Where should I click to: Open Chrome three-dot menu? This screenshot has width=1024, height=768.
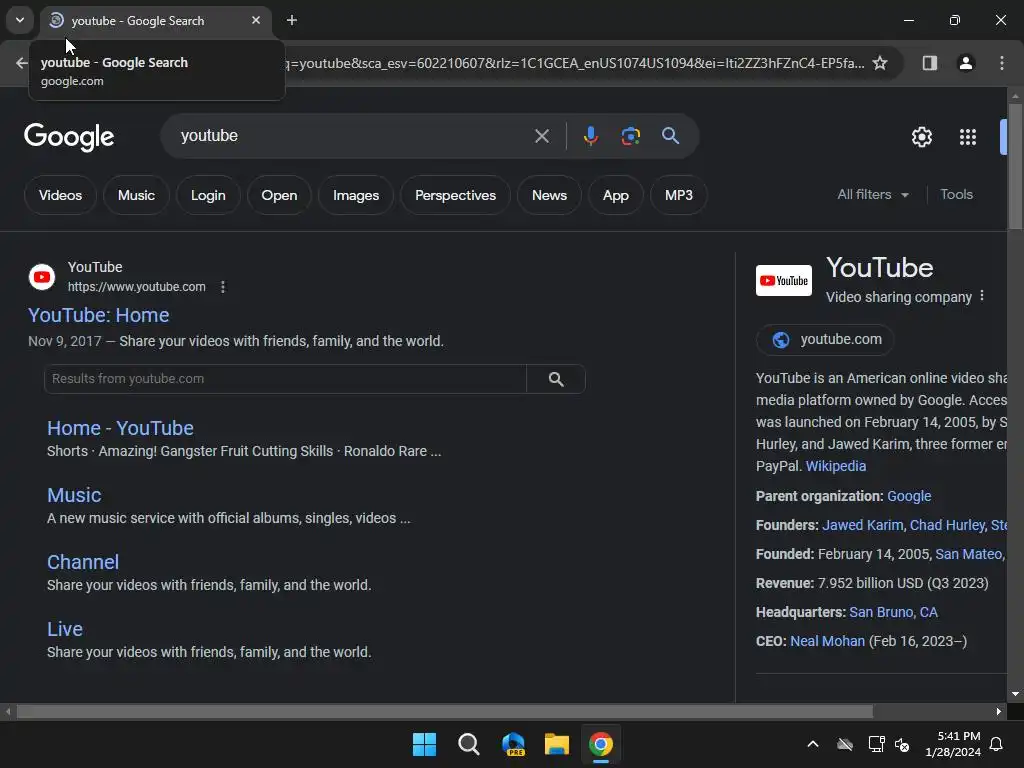pyautogui.click(x=1002, y=63)
